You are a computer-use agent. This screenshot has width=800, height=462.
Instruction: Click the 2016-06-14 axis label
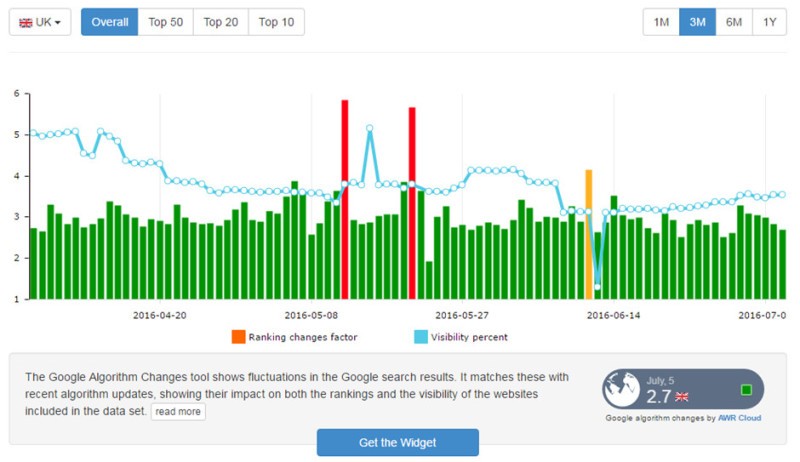point(613,315)
